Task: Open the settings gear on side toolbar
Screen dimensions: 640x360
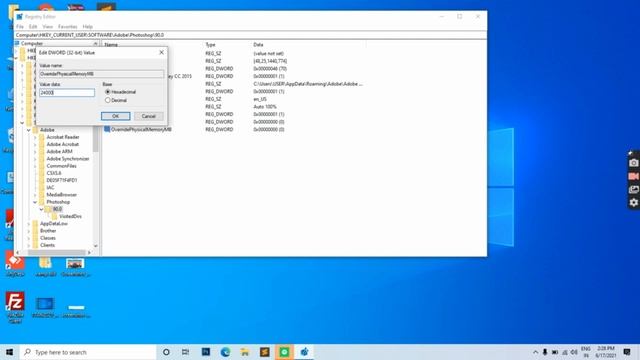Action: 633,202
